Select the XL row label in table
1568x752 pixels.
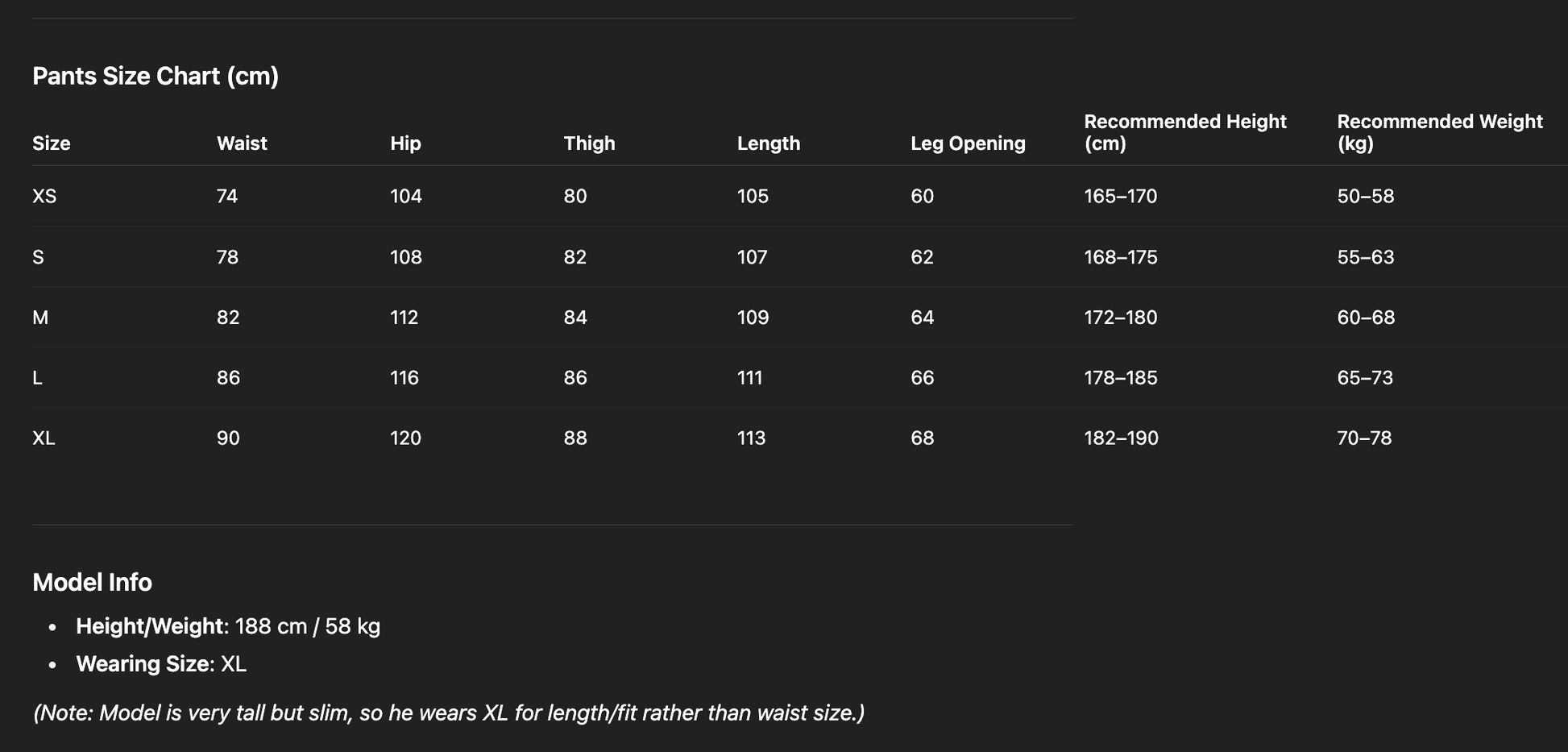pyautogui.click(x=44, y=438)
